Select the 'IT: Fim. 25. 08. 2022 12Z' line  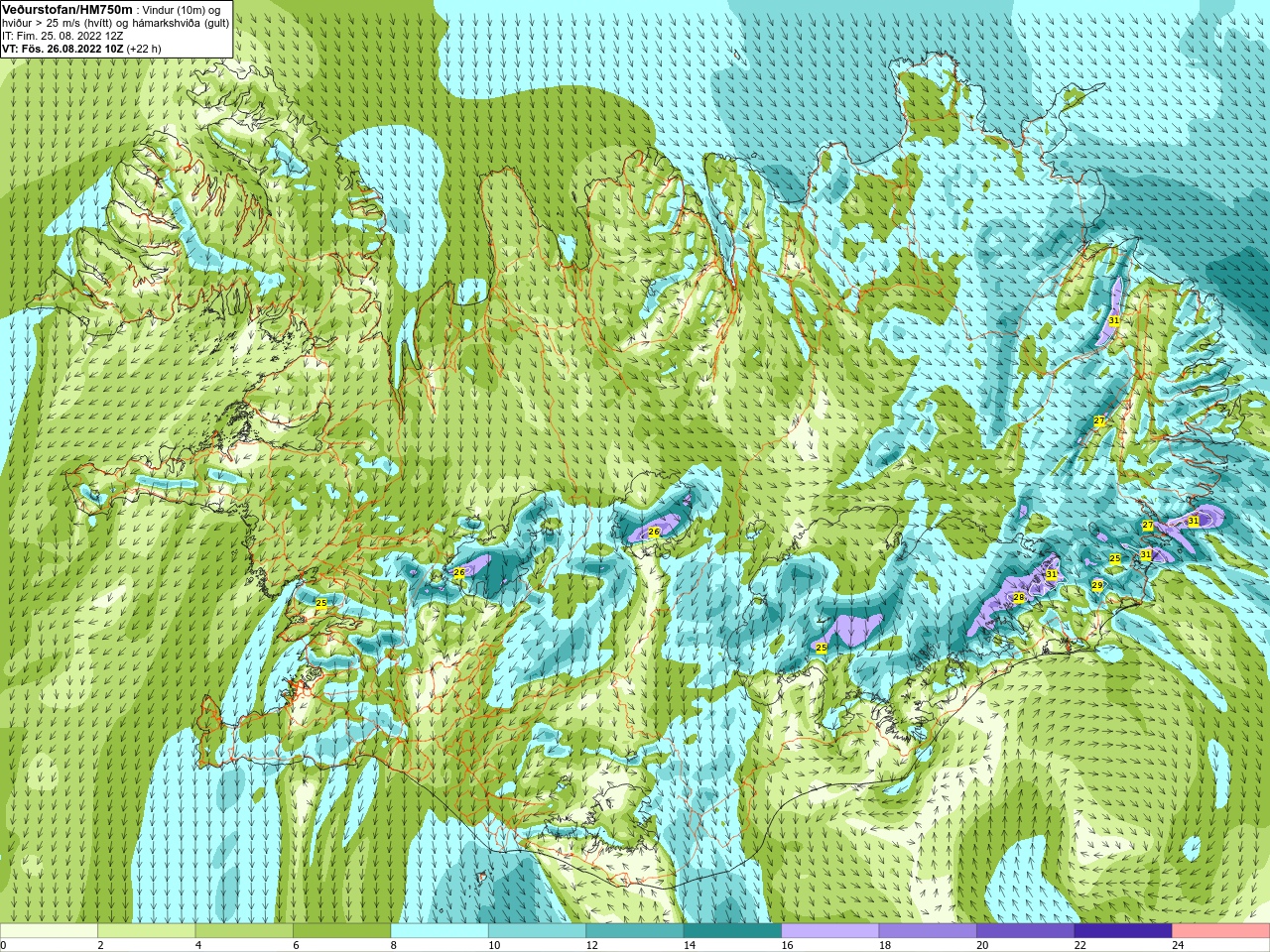(x=63, y=36)
